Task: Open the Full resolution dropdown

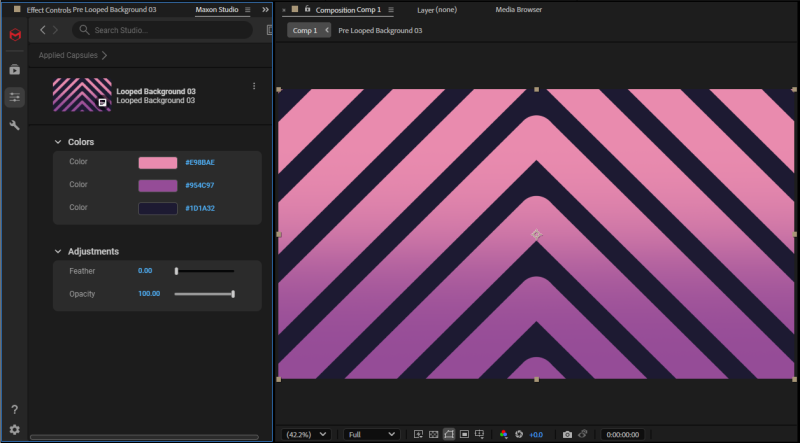Action: point(370,435)
